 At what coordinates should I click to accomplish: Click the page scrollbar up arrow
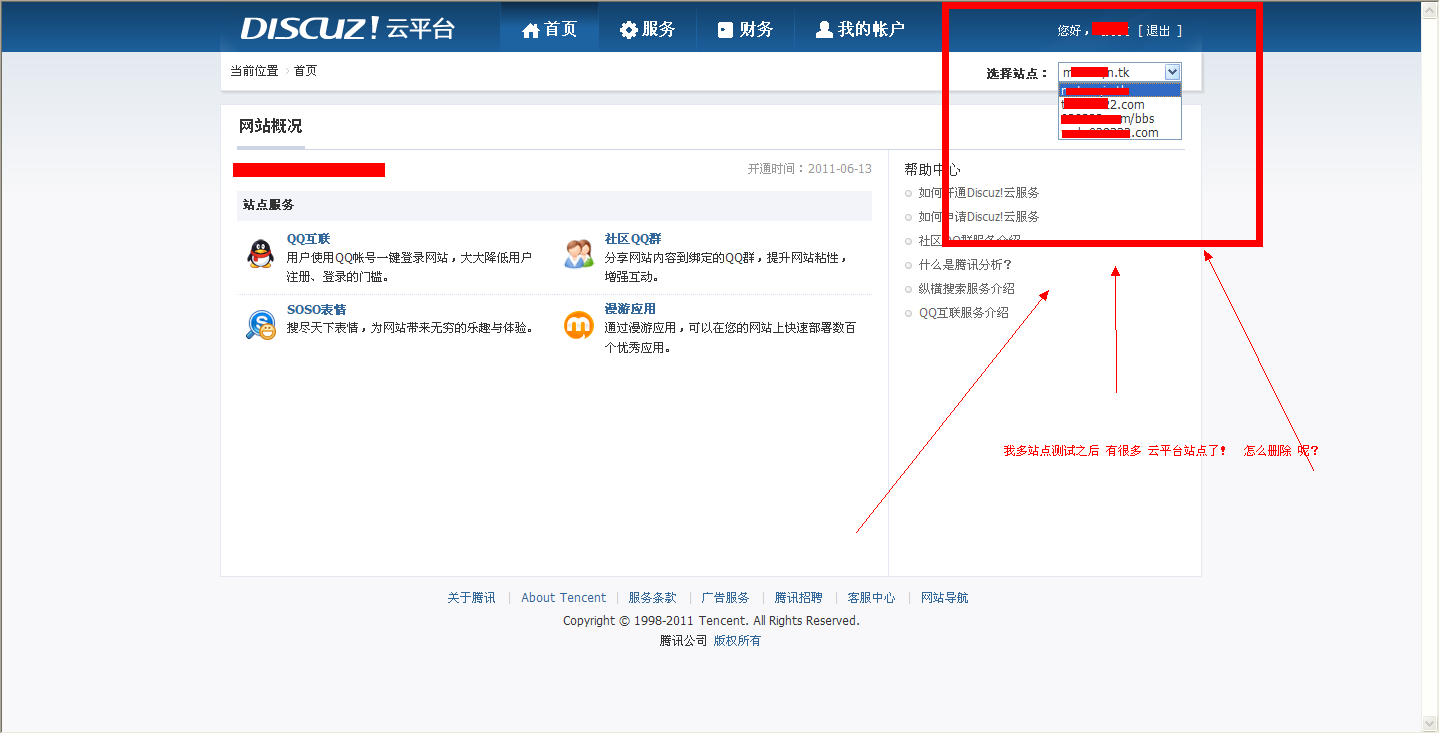point(1430,10)
